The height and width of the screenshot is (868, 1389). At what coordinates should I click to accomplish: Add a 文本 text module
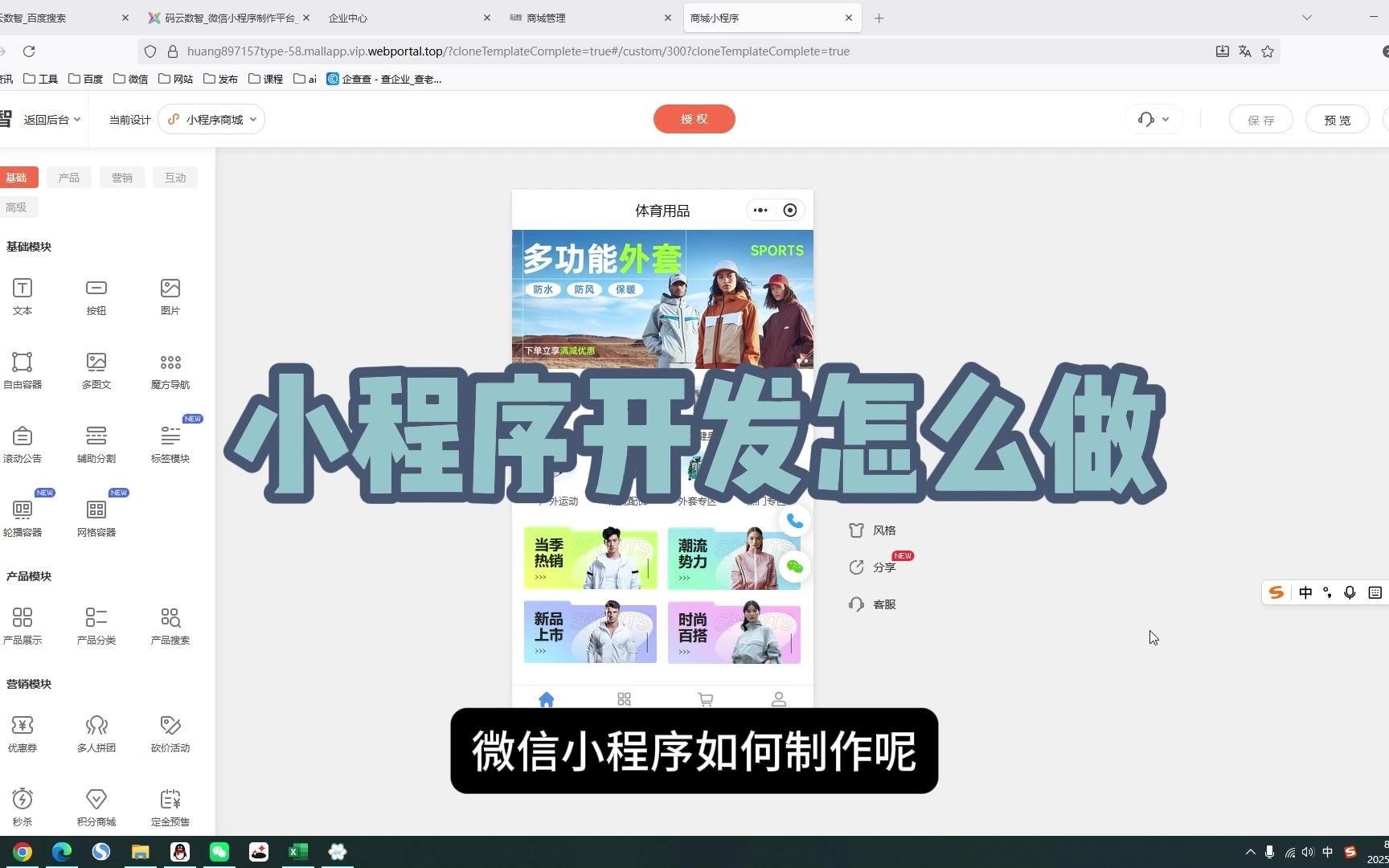[x=23, y=296]
